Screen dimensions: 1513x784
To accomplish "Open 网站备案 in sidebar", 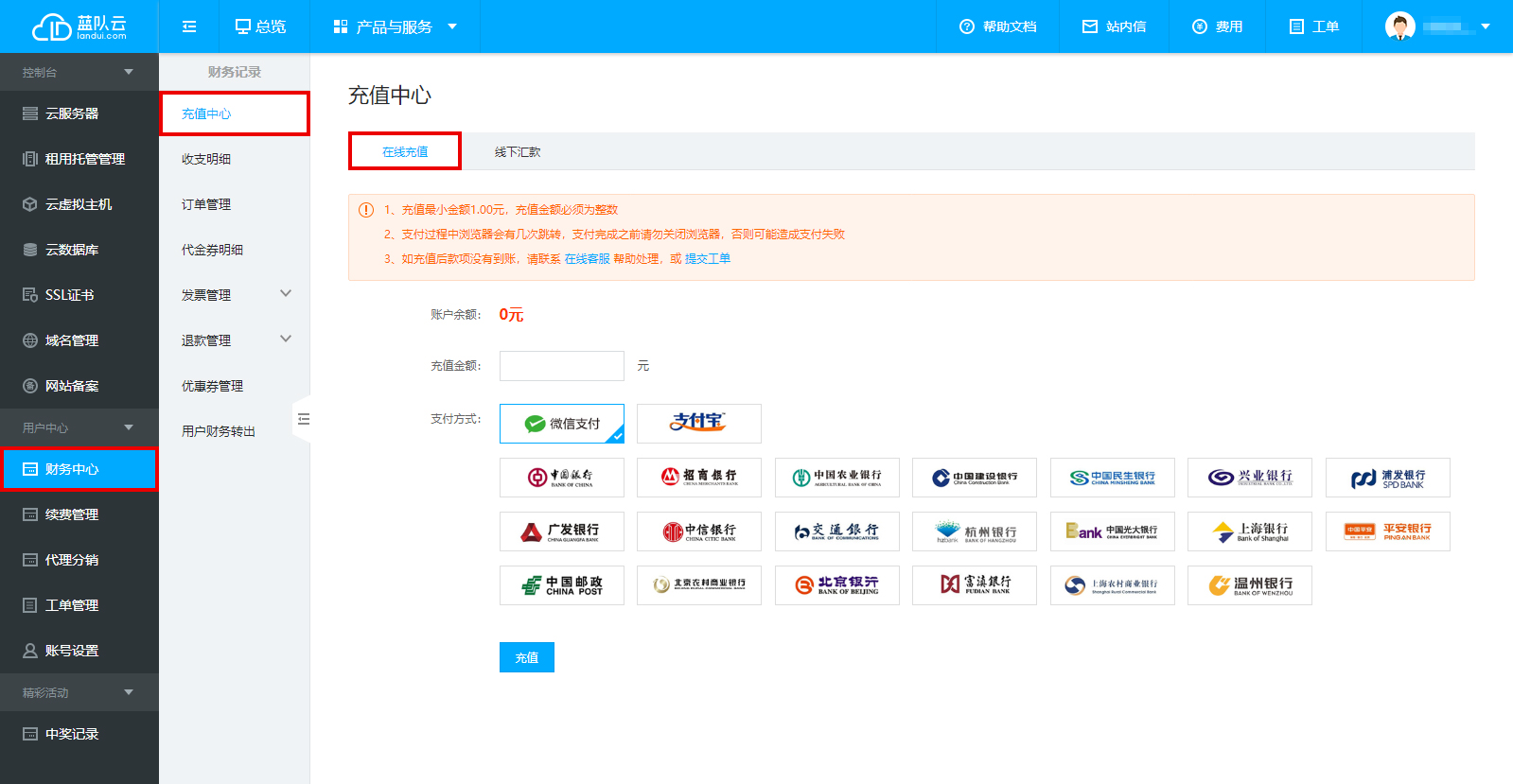I will pyautogui.click(x=79, y=386).
